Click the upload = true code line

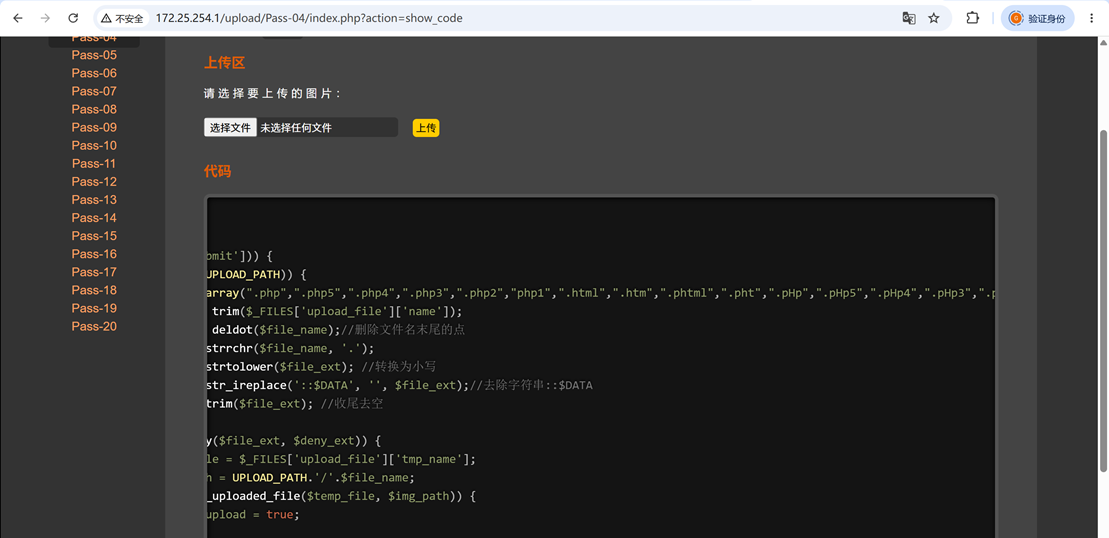pos(252,514)
